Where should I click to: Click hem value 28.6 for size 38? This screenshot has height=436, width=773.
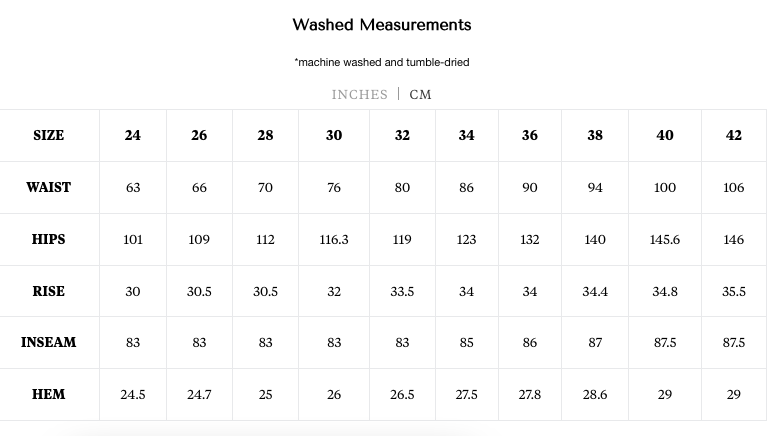coord(595,395)
